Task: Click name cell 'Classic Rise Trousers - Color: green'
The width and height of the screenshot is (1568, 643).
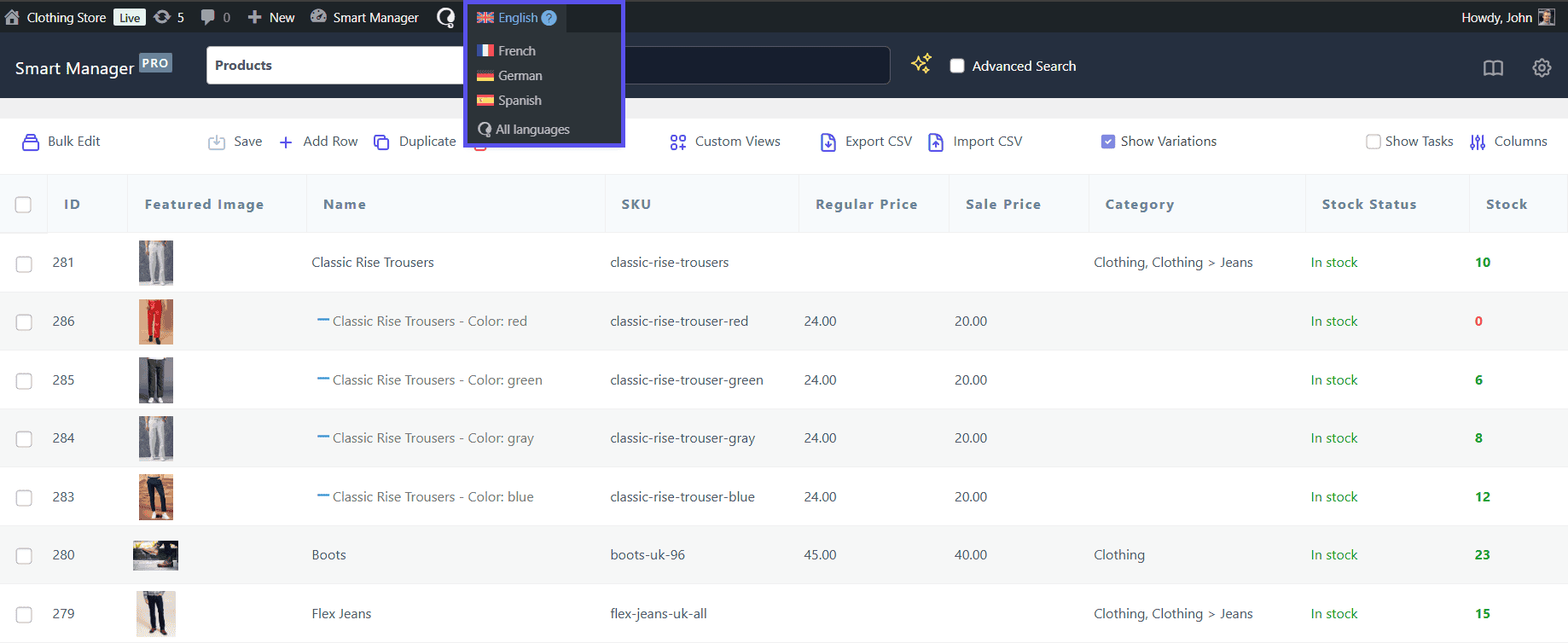Action: pos(438,380)
